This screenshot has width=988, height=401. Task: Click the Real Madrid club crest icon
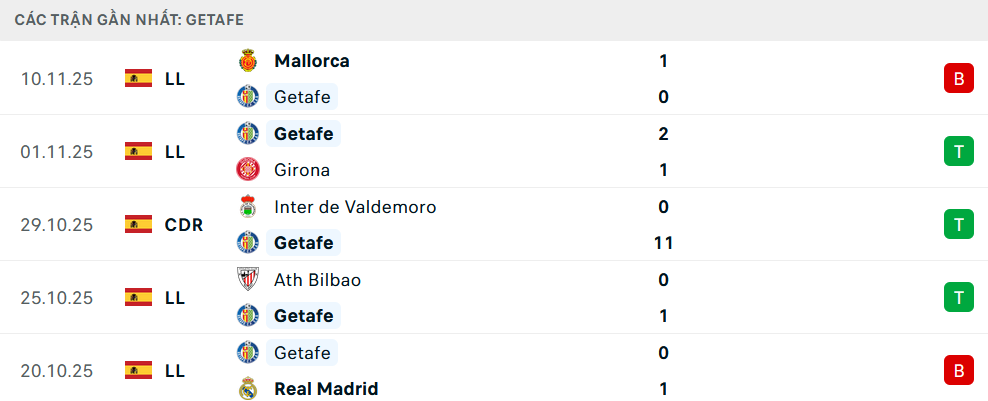(247, 389)
